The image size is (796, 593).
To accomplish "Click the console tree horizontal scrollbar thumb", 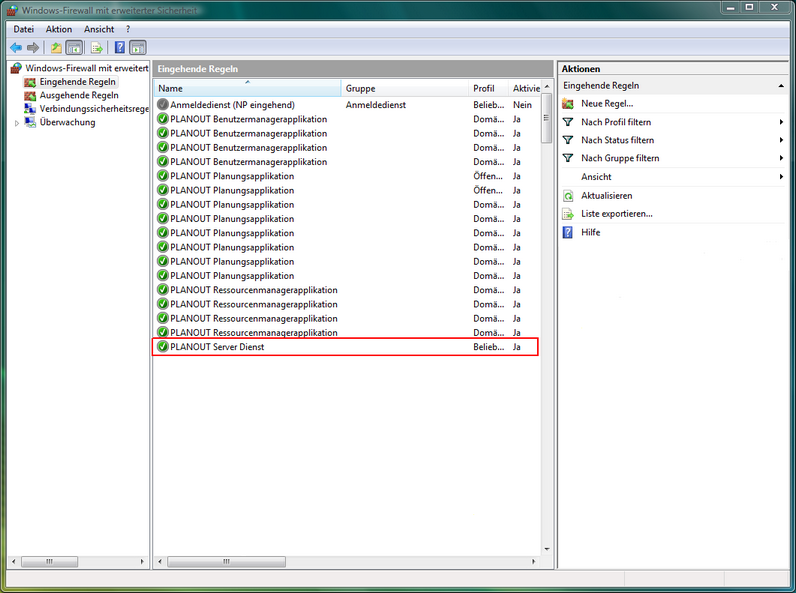I will (x=49, y=562).
